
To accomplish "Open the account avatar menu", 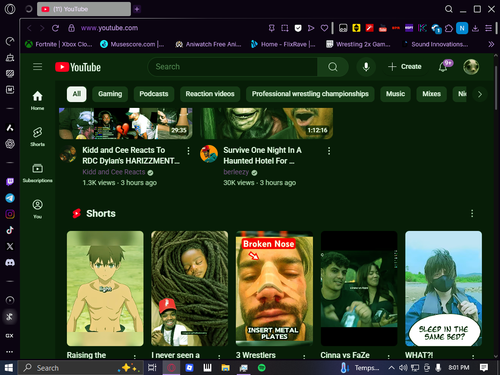I will (x=471, y=67).
